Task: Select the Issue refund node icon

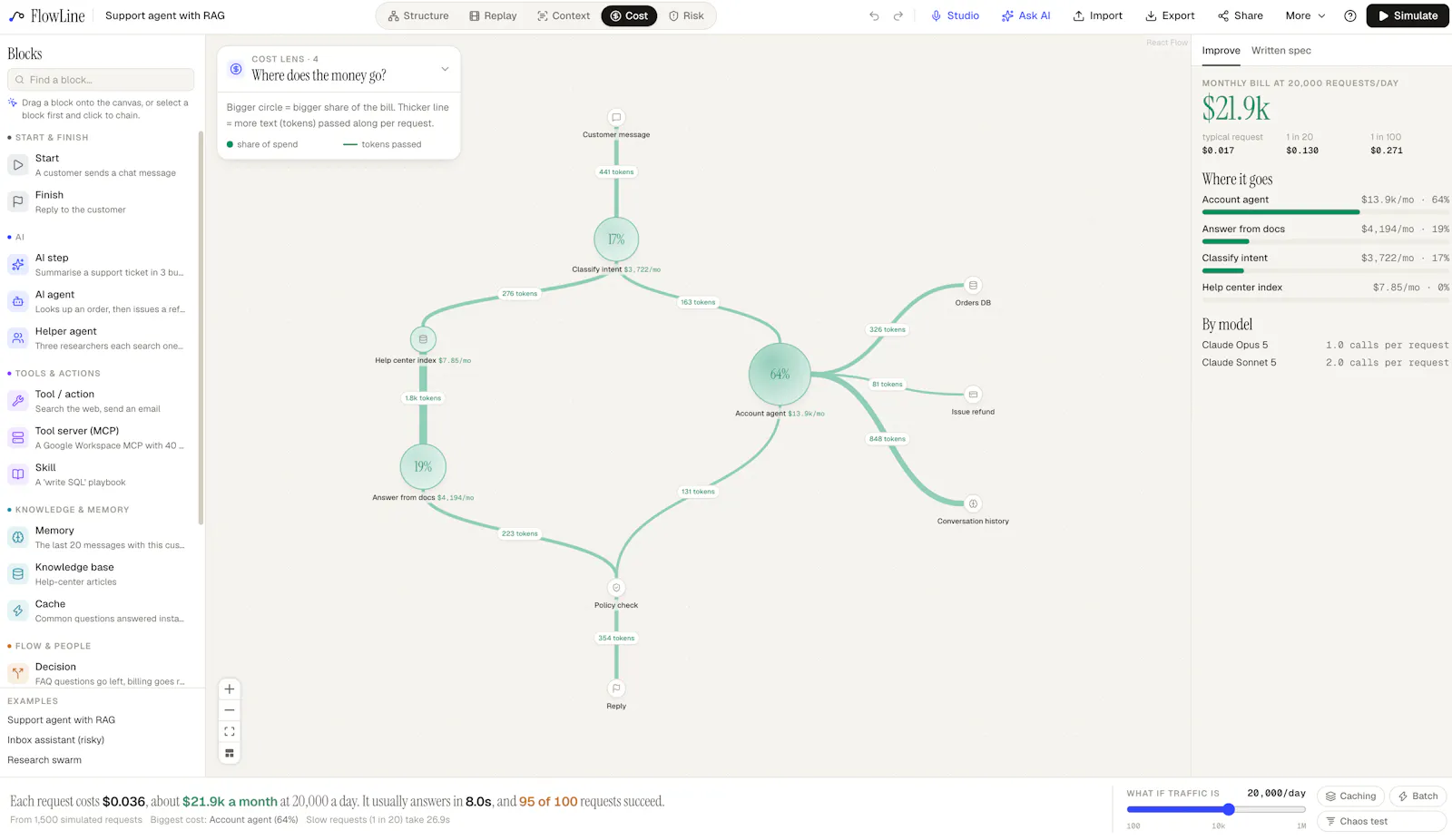Action: click(x=973, y=395)
